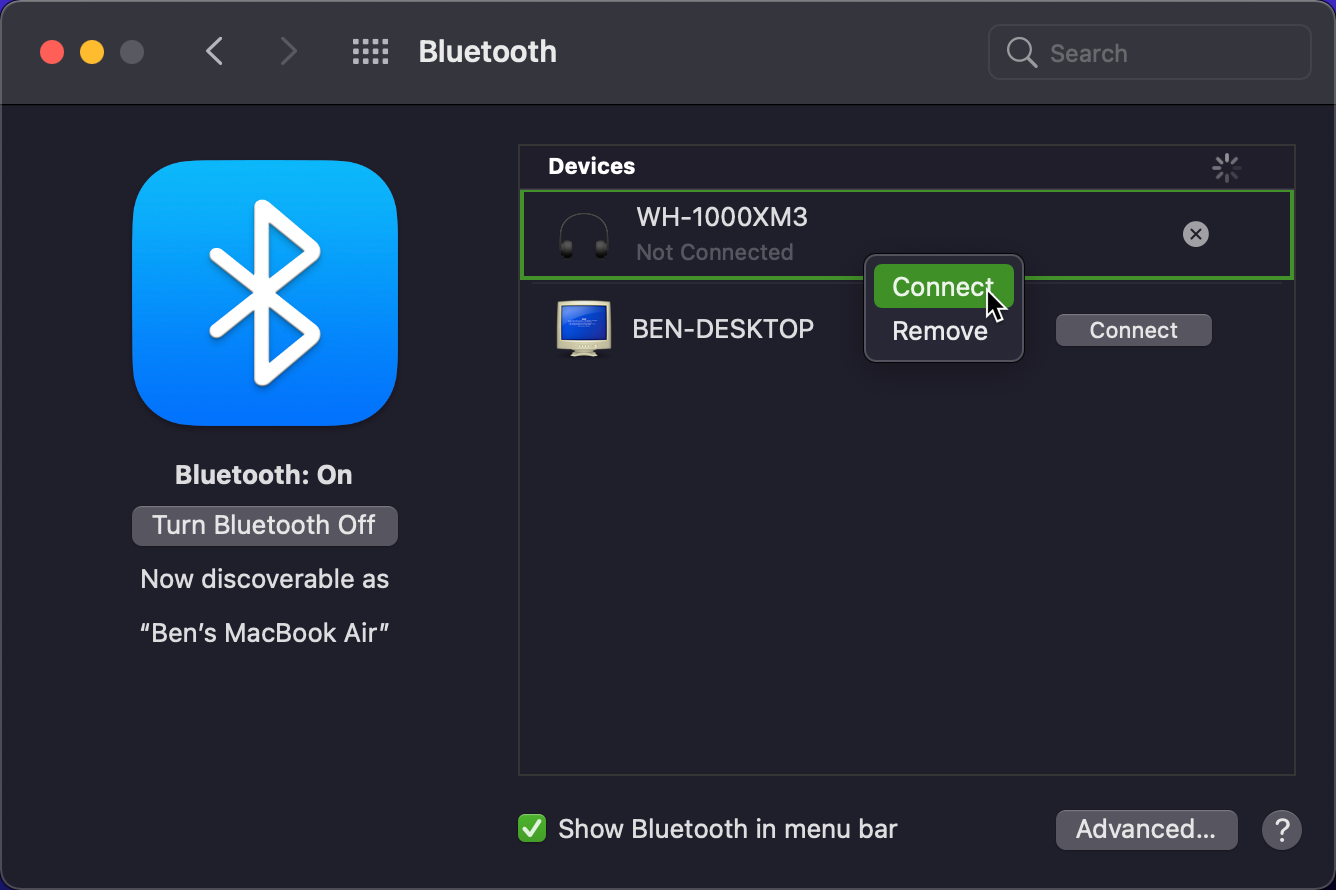Open the Advanced settings dialog
The image size is (1336, 890).
point(1146,829)
